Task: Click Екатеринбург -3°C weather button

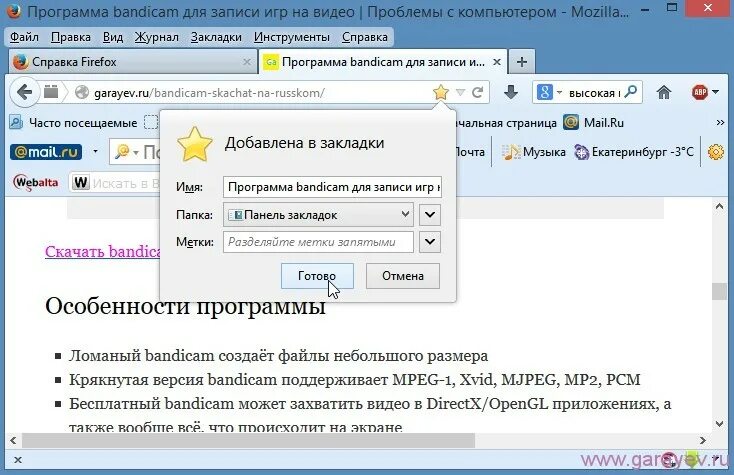Action: click(634, 152)
